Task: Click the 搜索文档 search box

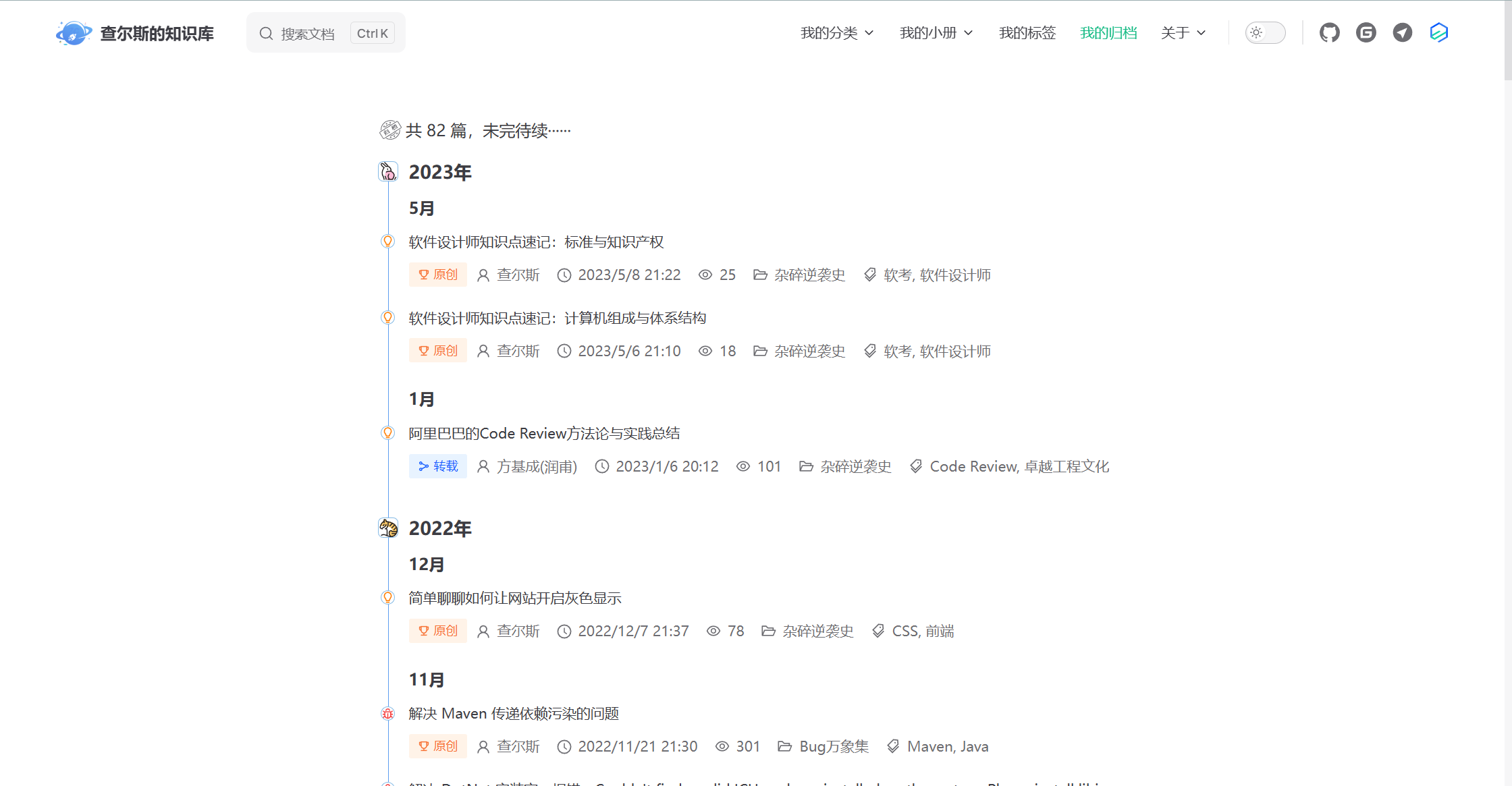Action: pos(308,34)
